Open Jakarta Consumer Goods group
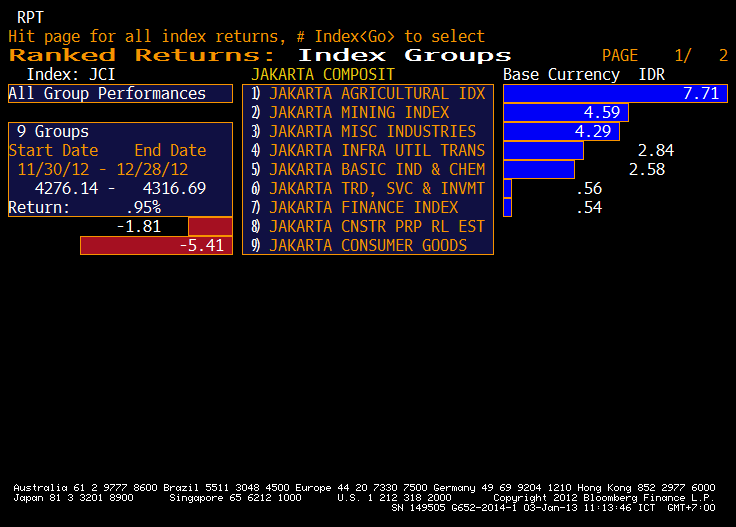Viewport: 736px width, 527px height. [x=368, y=246]
